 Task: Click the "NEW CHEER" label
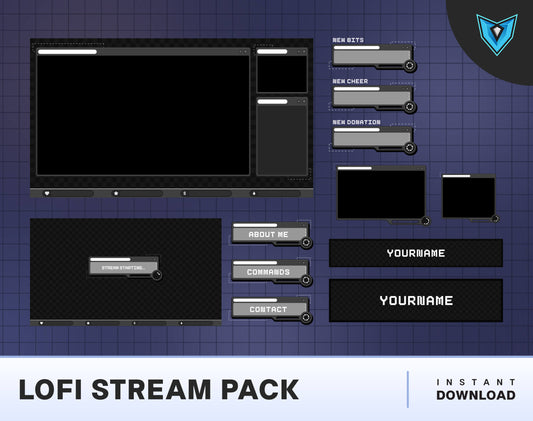pyautogui.click(x=350, y=81)
